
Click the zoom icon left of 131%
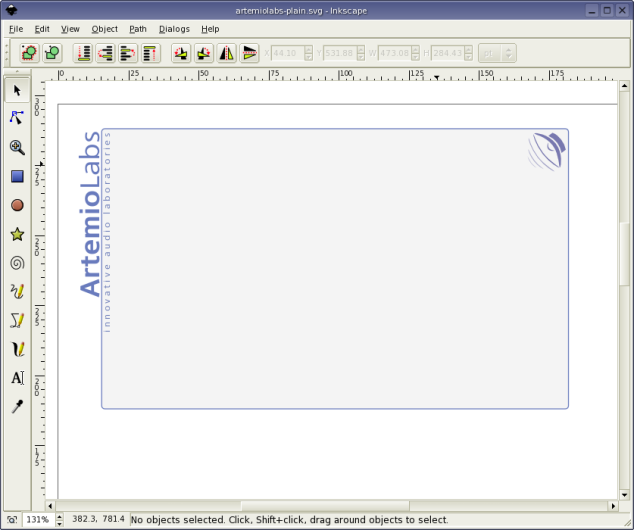tap(12, 519)
